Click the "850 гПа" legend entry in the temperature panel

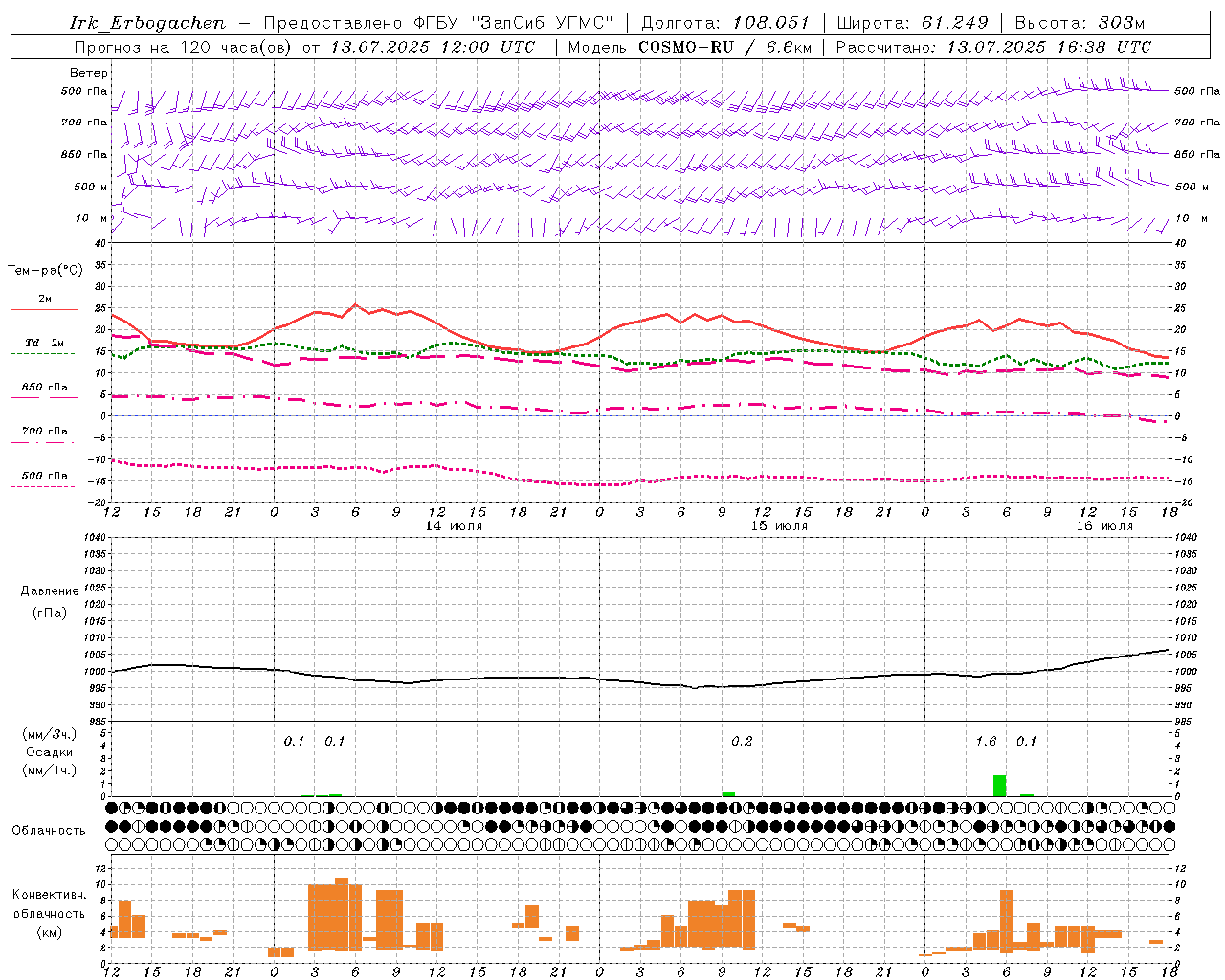(x=45, y=388)
